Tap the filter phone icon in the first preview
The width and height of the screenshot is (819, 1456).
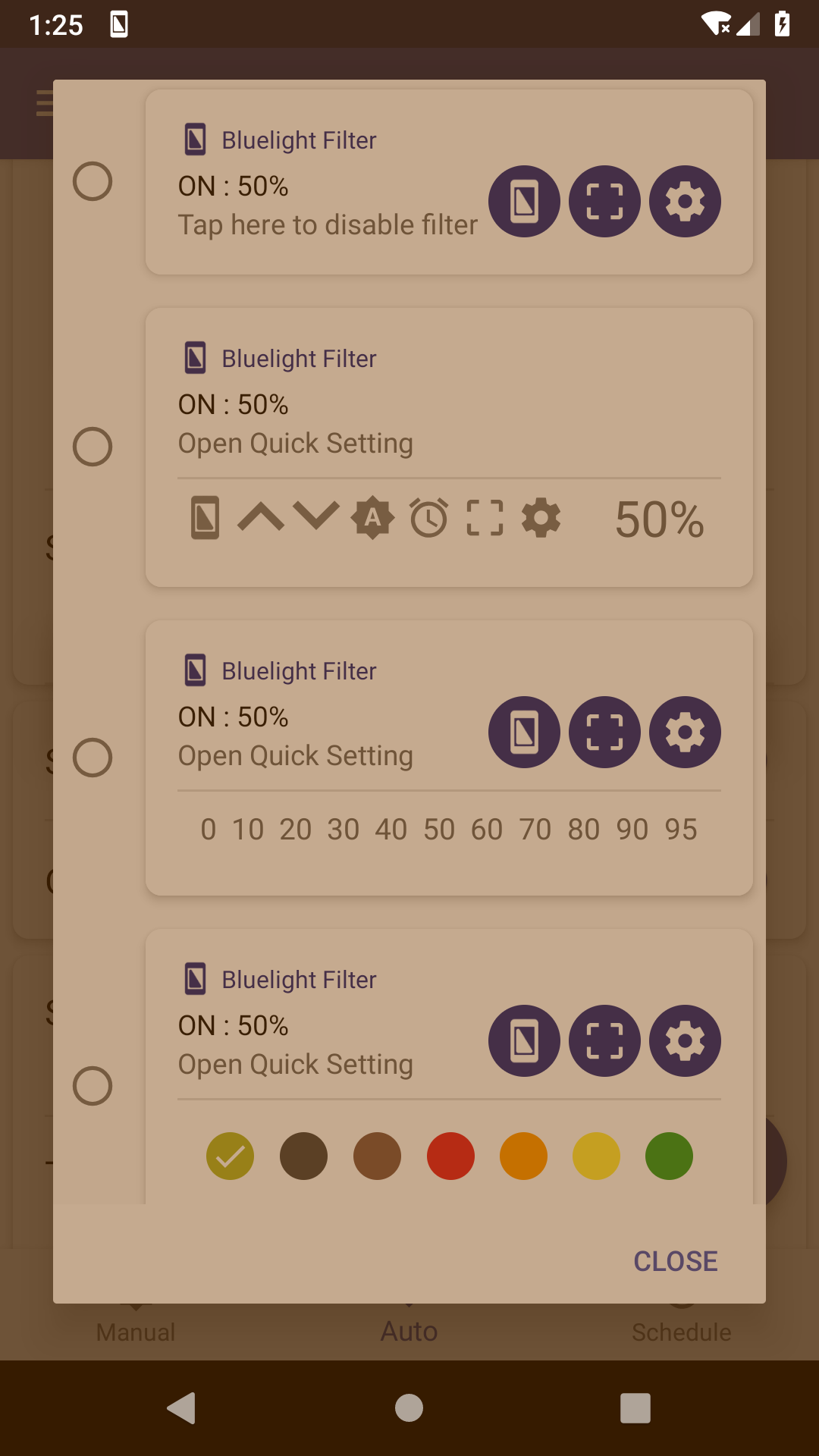click(x=524, y=202)
